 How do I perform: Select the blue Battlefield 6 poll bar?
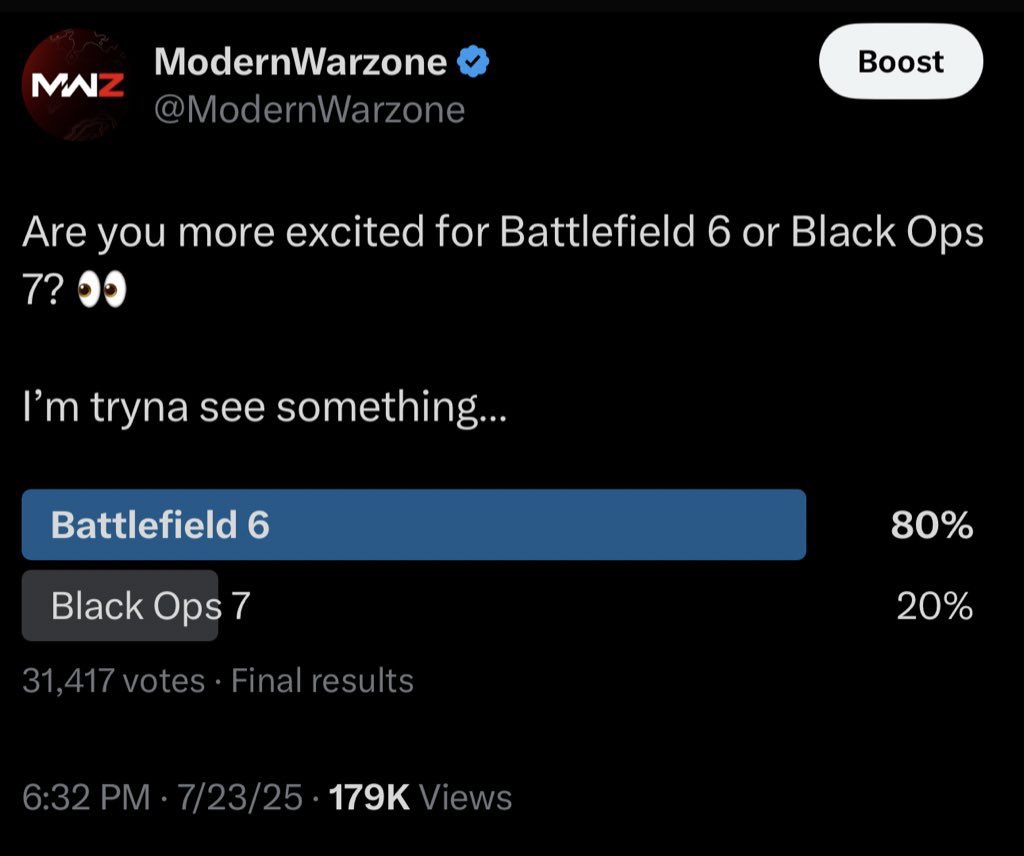point(413,525)
